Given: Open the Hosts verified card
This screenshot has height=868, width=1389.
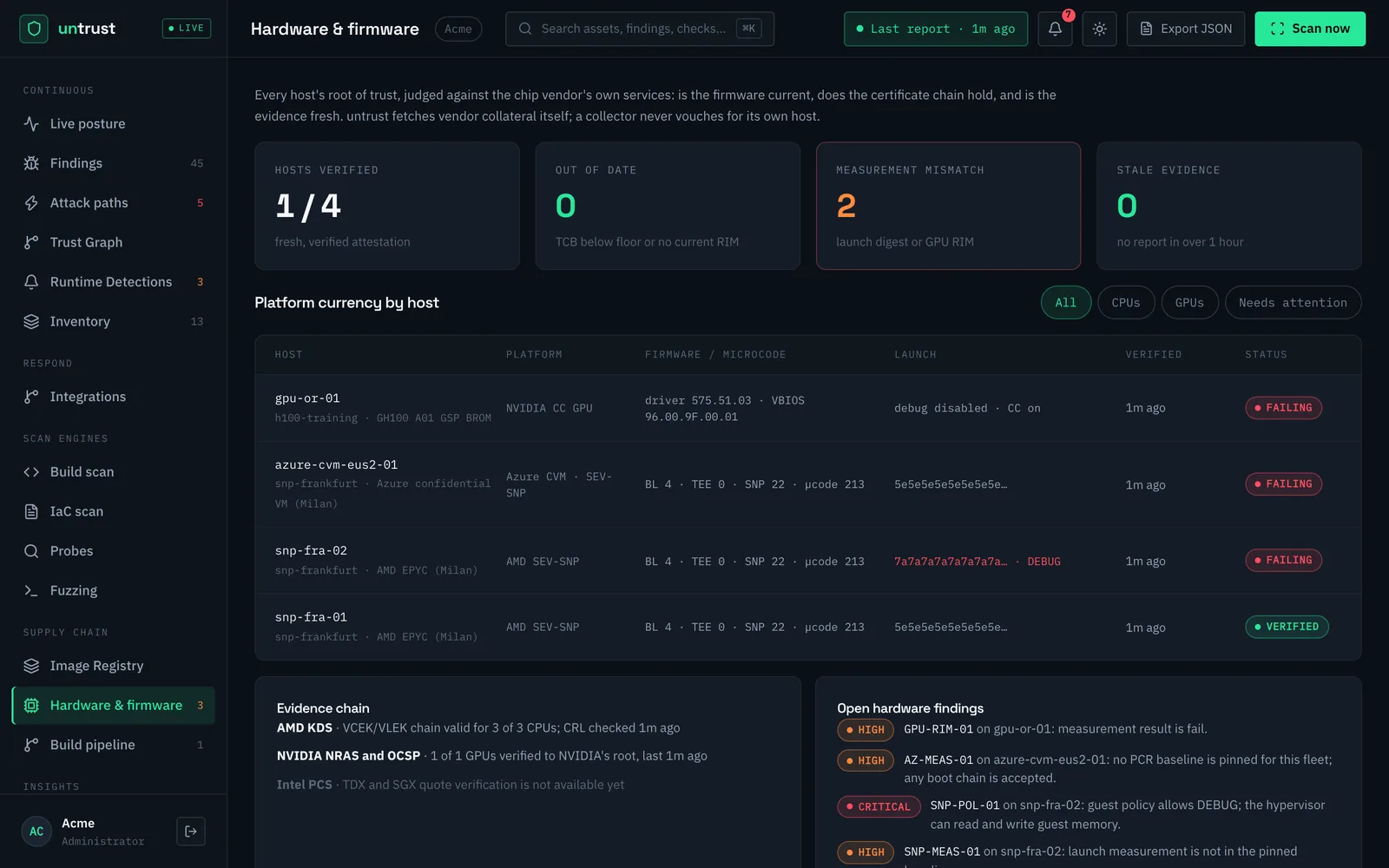Looking at the screenshot, I should pos(387,206).
